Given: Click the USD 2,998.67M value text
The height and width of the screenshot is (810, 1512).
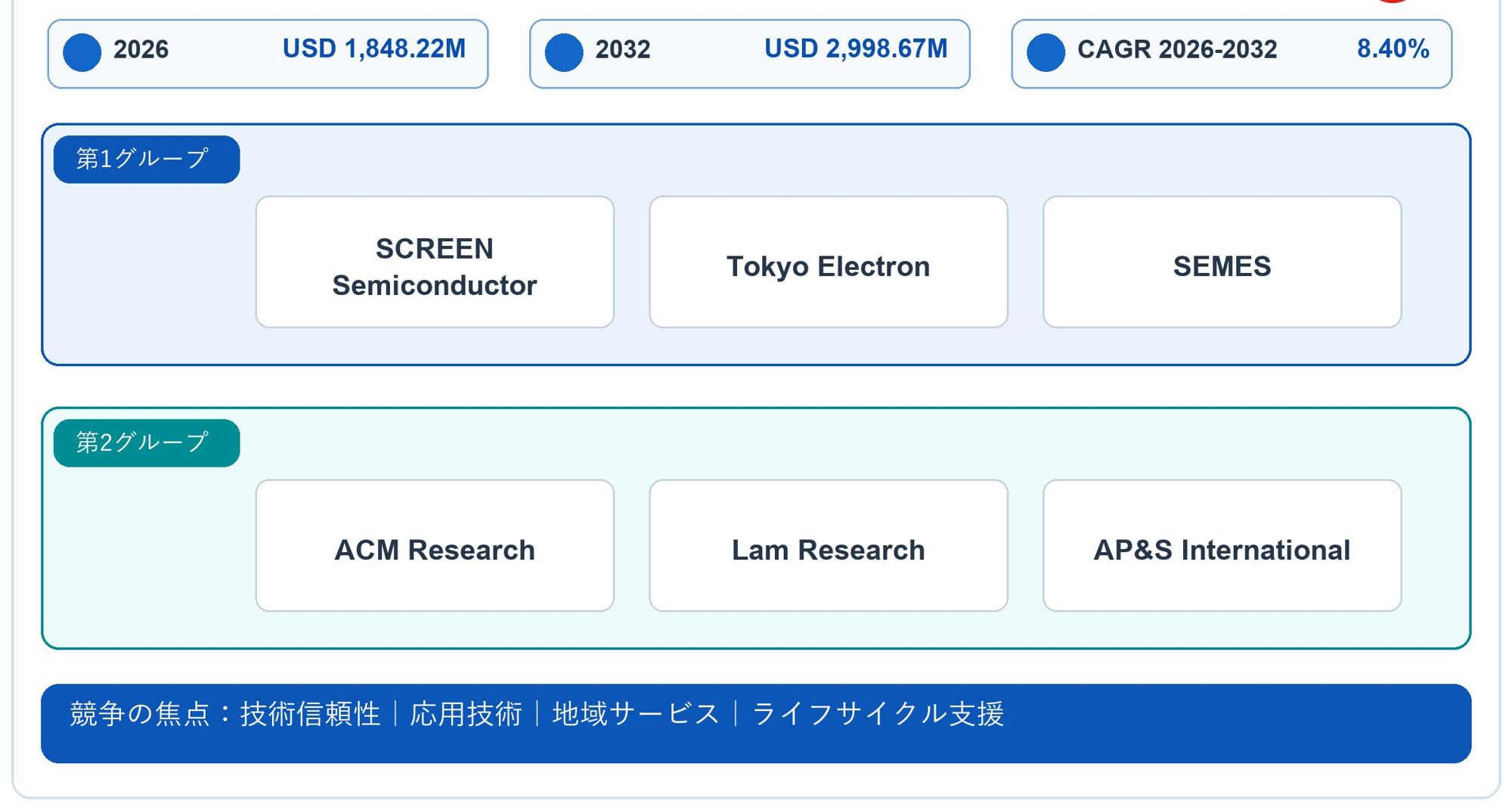Looking at the screenshot, I should click(856, 49).
